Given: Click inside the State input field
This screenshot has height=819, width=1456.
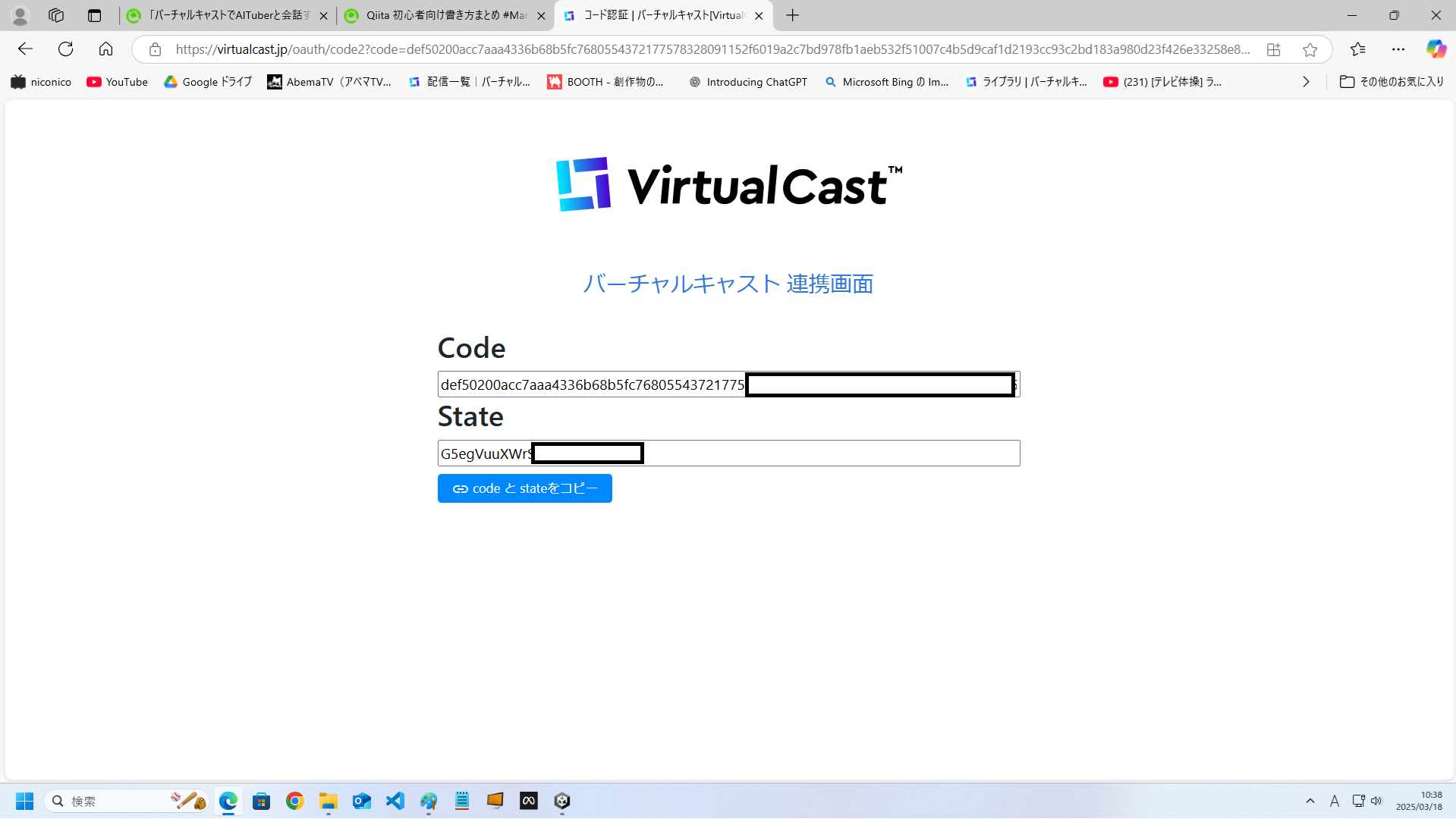Looking at the screenshot, I should point(728,453).
